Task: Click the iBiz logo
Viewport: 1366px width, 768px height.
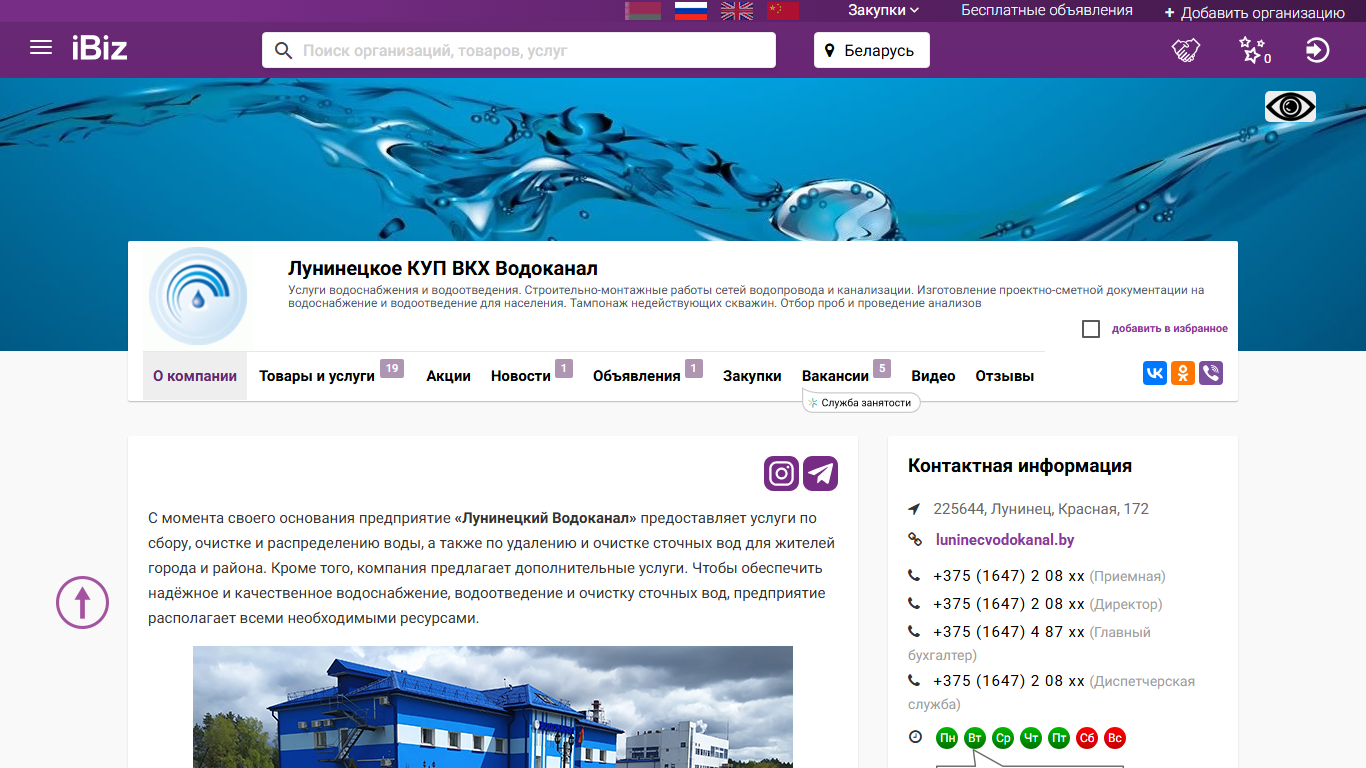Action: 100,48
